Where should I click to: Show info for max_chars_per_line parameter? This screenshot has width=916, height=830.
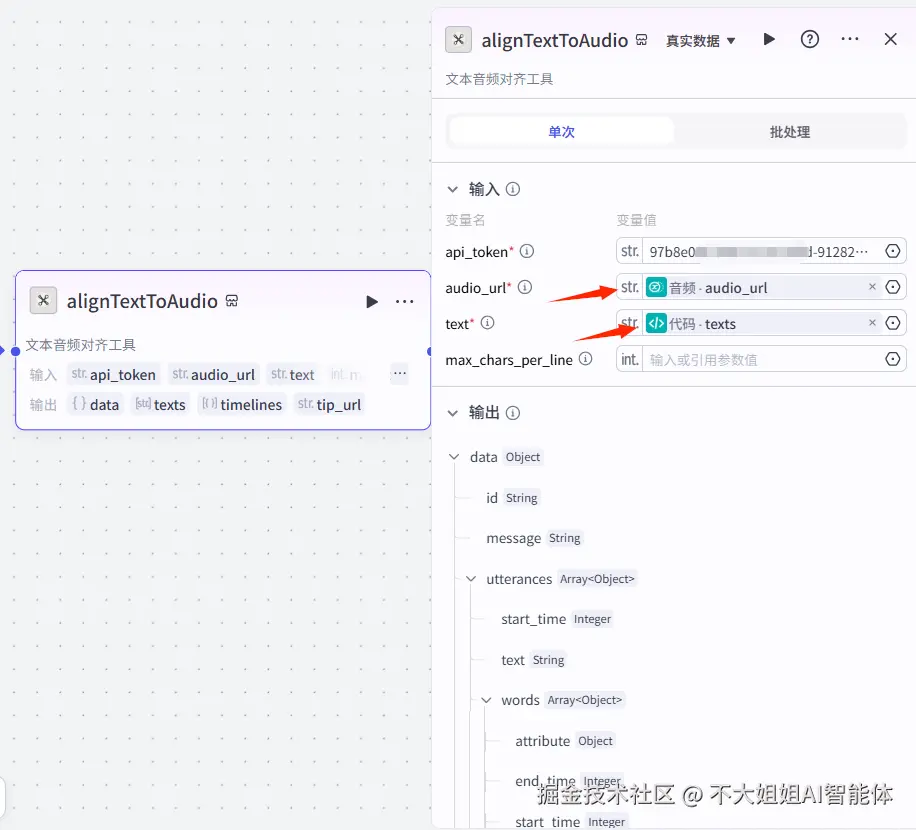click(x=585, y=359)
